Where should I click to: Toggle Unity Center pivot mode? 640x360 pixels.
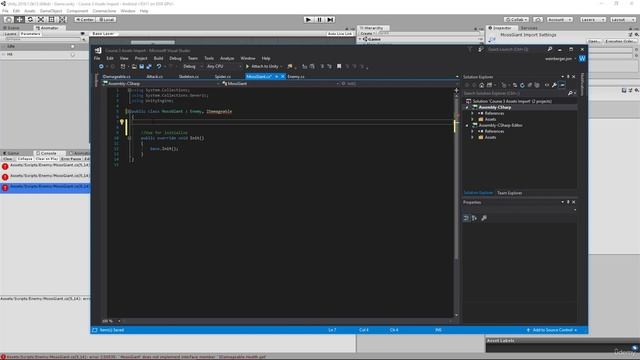click(x=84, y=19)
